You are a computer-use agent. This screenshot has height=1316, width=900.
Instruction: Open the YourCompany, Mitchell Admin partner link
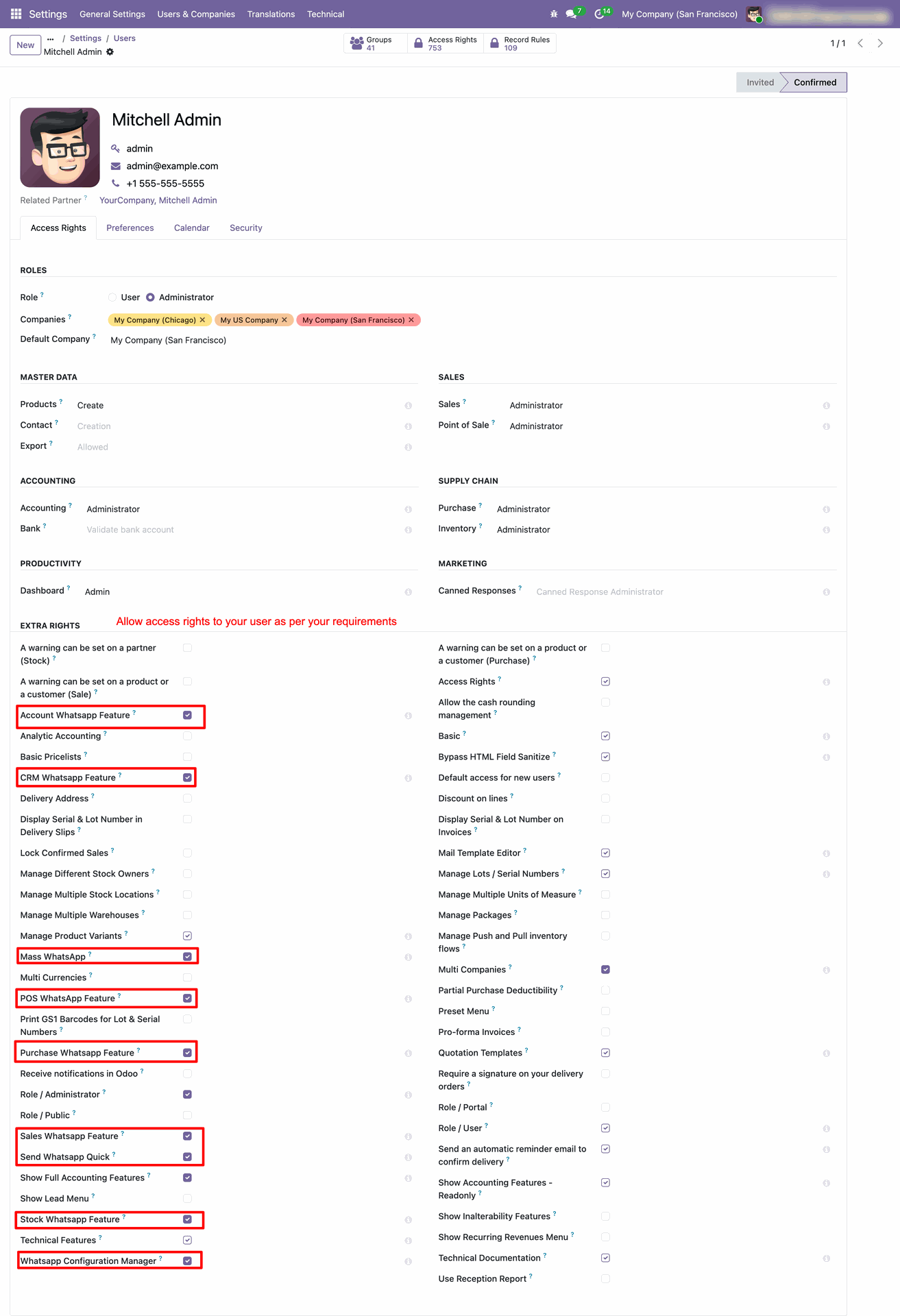(x=158, y=201)
